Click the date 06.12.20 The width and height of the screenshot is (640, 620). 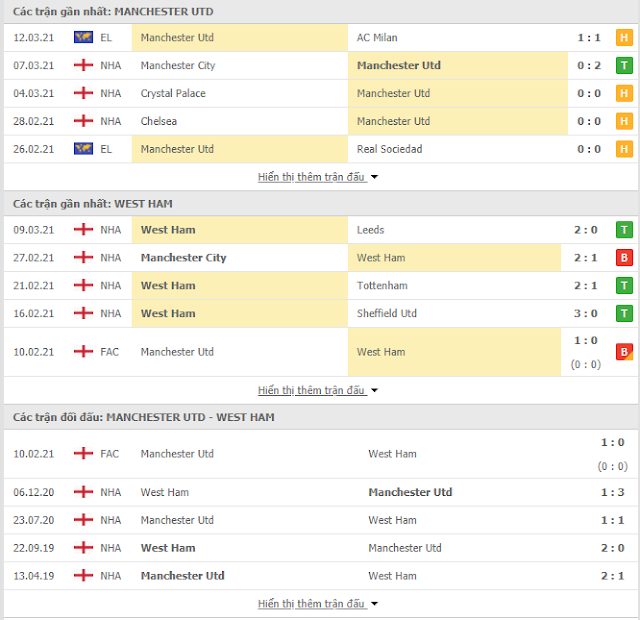33,492
